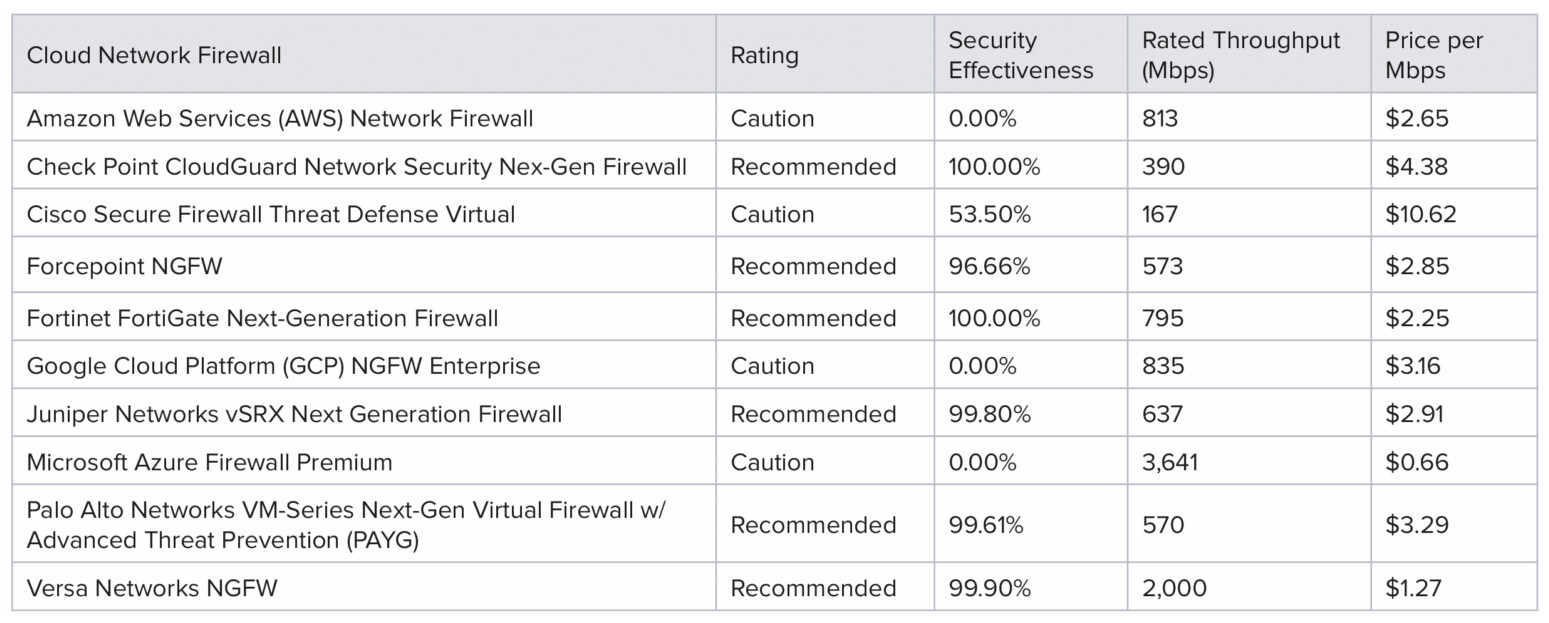Select the Amazon Web Services Network Firewall cell
Viewport: 1549px width, 623px height.
point(280,118)
